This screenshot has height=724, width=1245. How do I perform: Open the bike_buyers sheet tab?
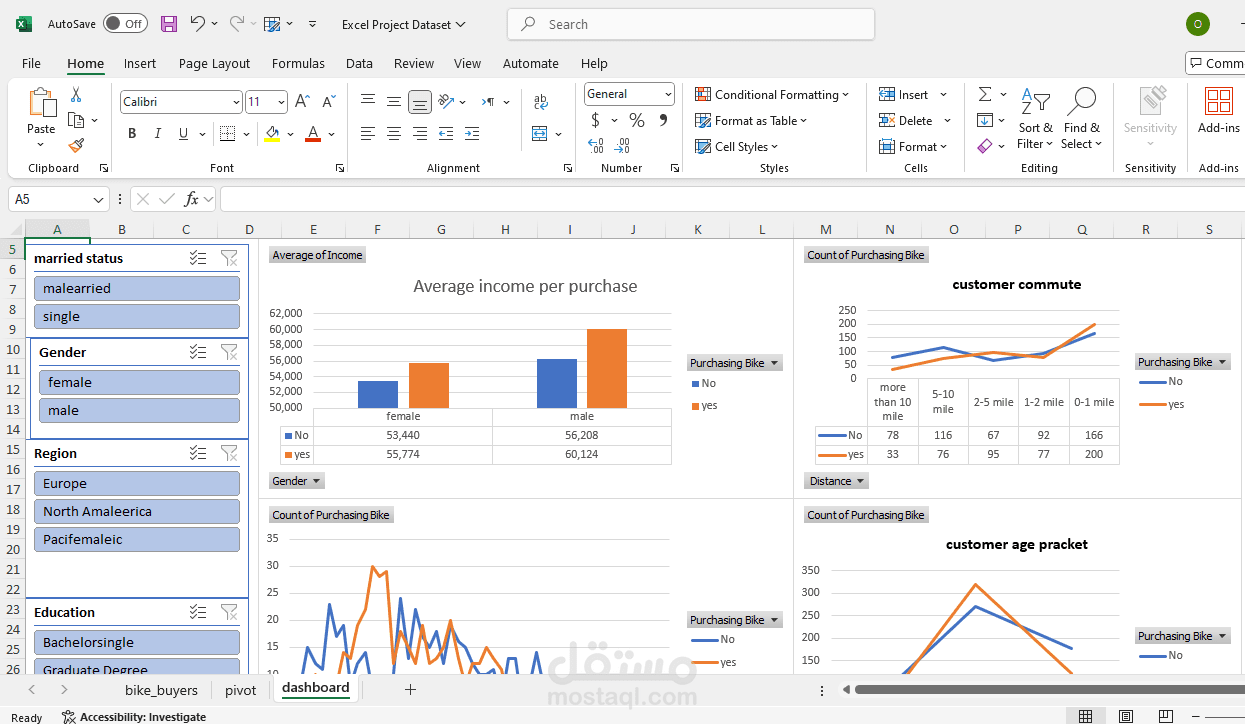161,689
